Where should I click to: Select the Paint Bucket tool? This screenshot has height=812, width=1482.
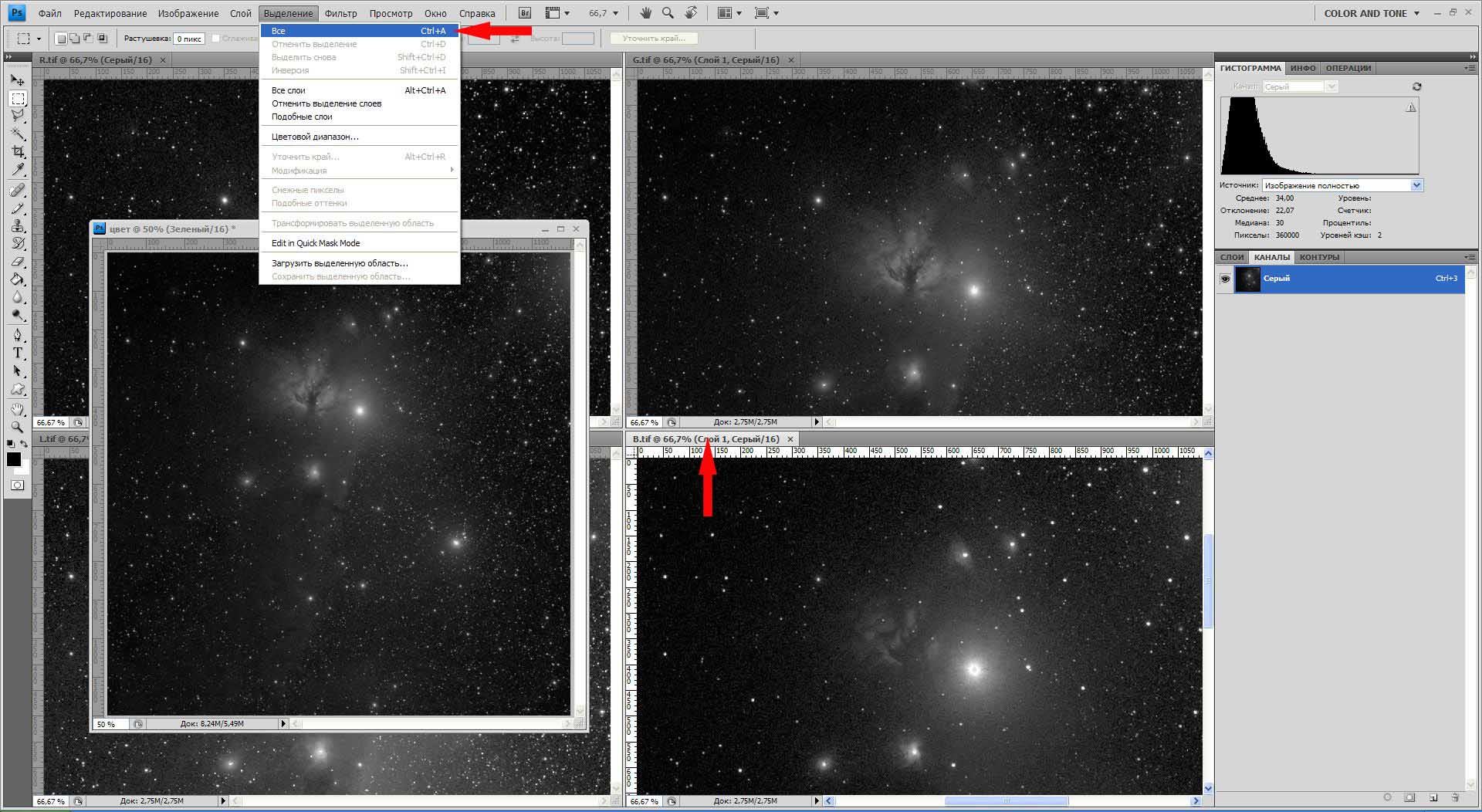pos(18,279)
